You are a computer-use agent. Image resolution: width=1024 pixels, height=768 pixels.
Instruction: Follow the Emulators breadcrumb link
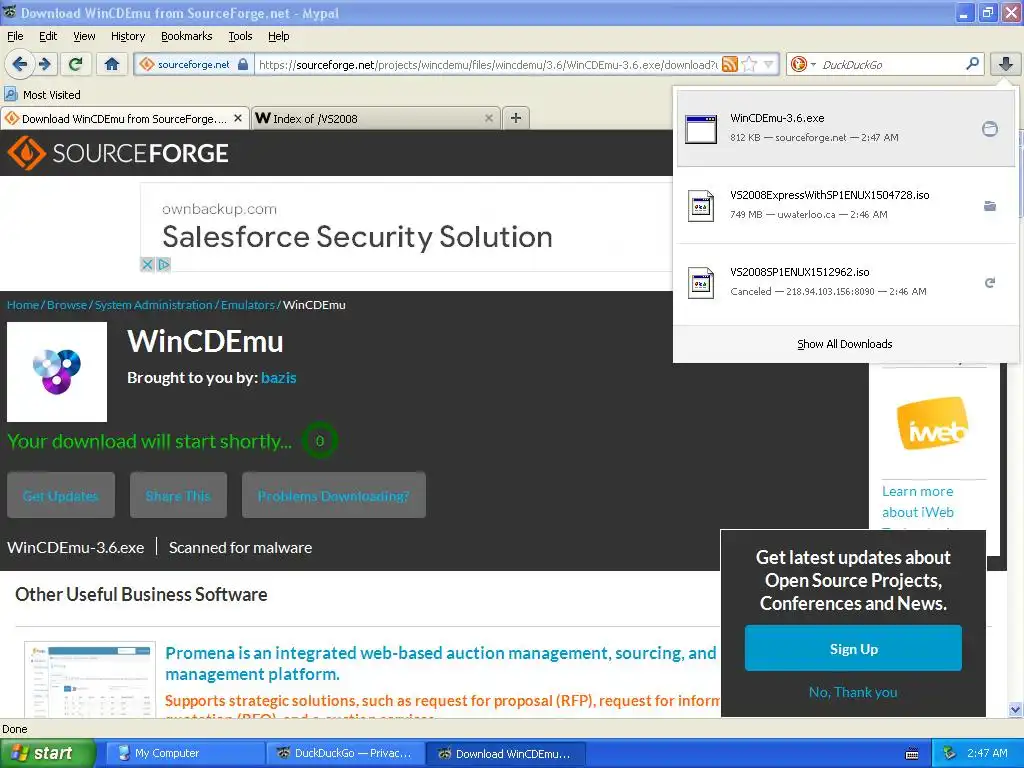tap(248, 305)
